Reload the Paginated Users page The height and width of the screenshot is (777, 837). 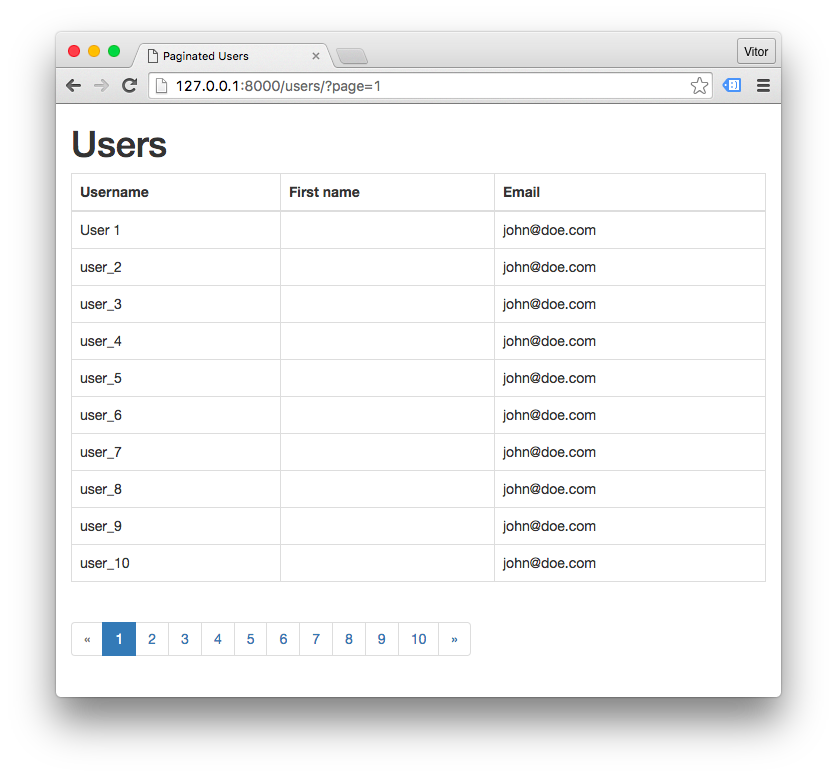coord(129,85)
